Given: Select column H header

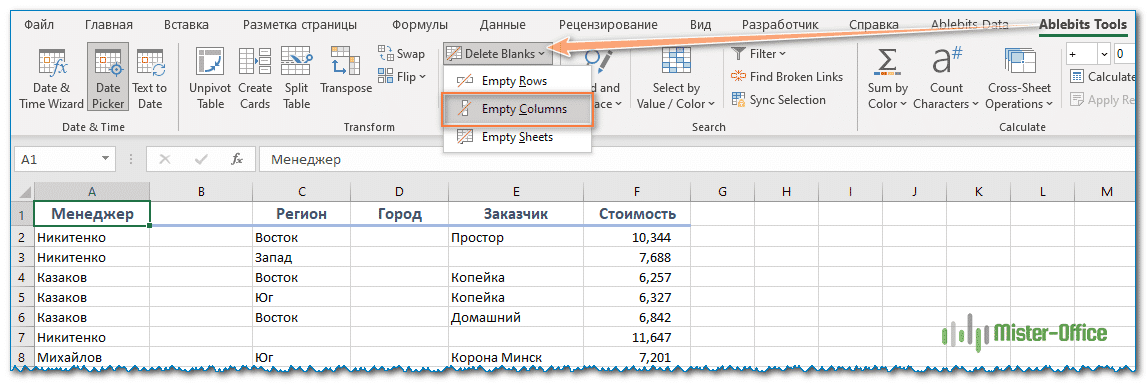Looking at the screenshot, I should coord(786,192).
